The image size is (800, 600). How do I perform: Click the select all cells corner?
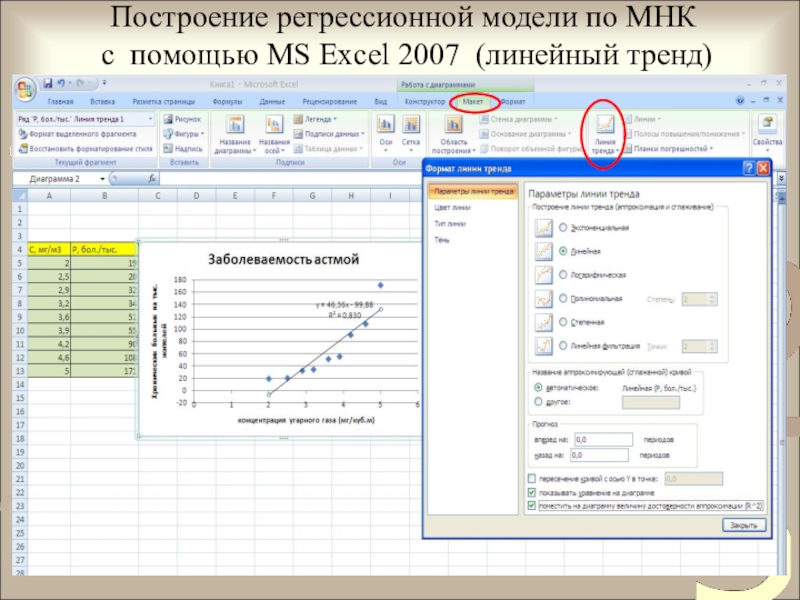tap(20, 195)
